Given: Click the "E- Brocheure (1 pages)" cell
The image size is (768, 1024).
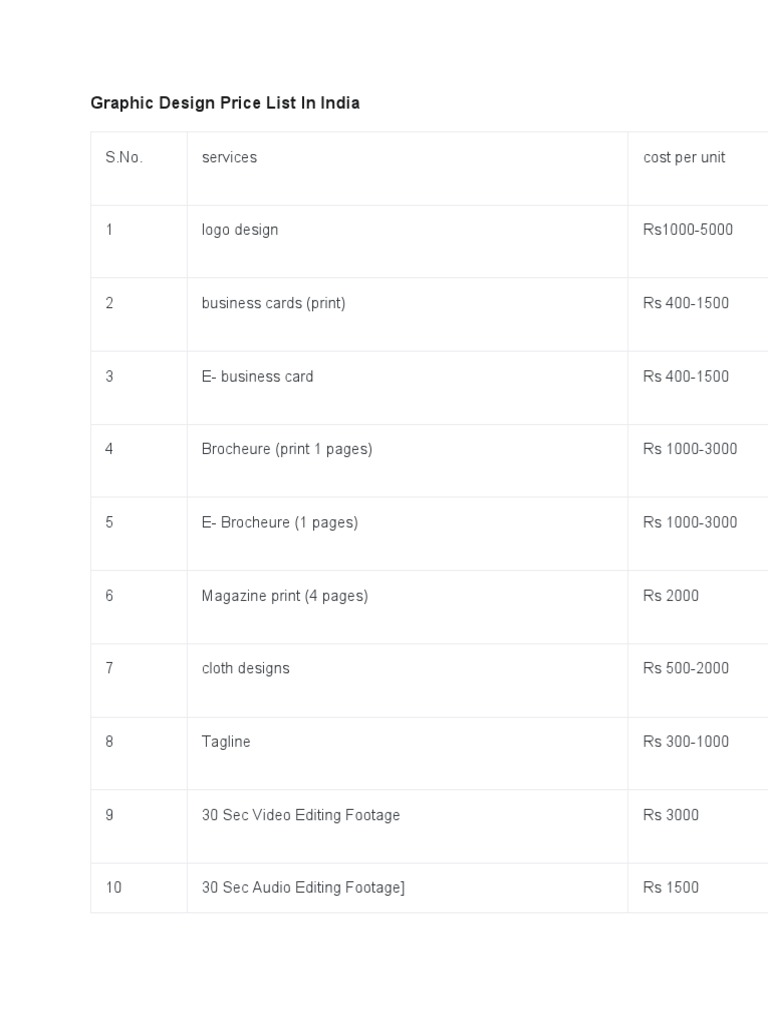Looking at the screenshot, I should pos(279,522).
